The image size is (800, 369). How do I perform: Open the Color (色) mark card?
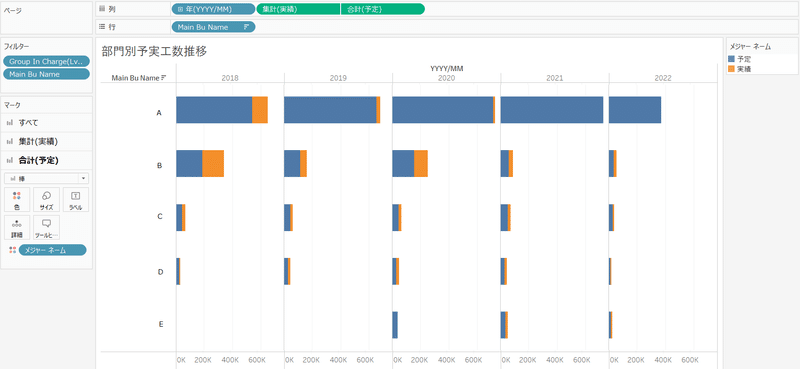(17, 200)
